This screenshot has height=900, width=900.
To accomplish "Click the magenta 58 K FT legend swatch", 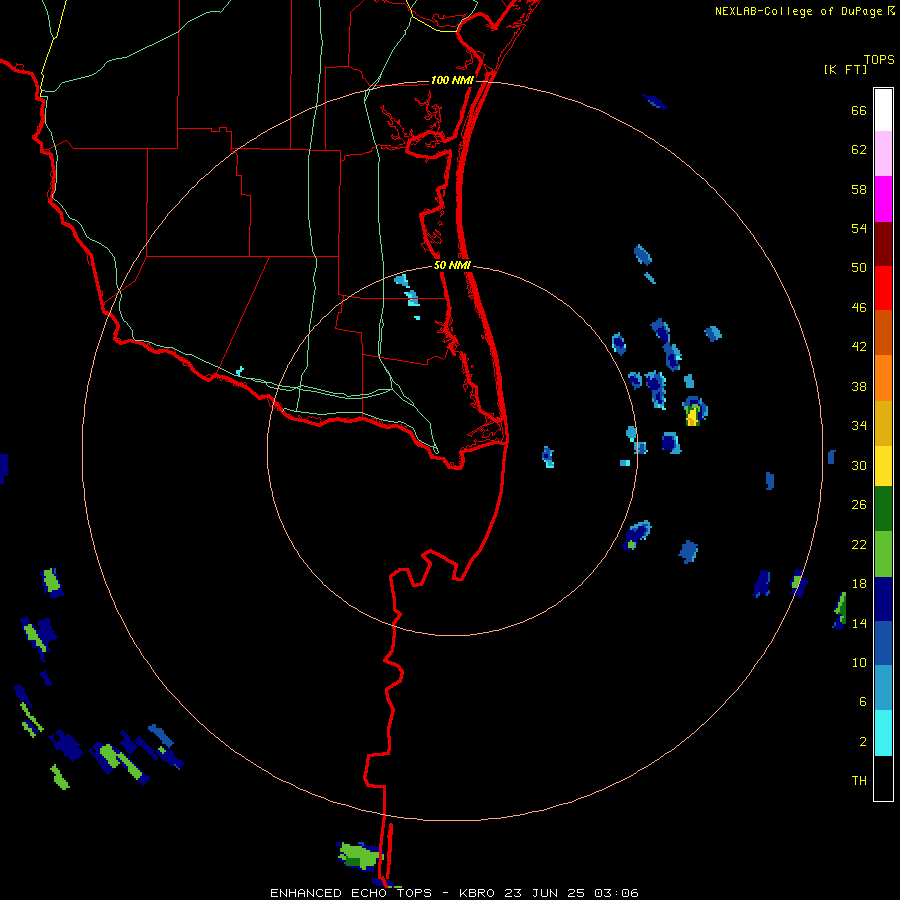I will click(x=883, y=199).
